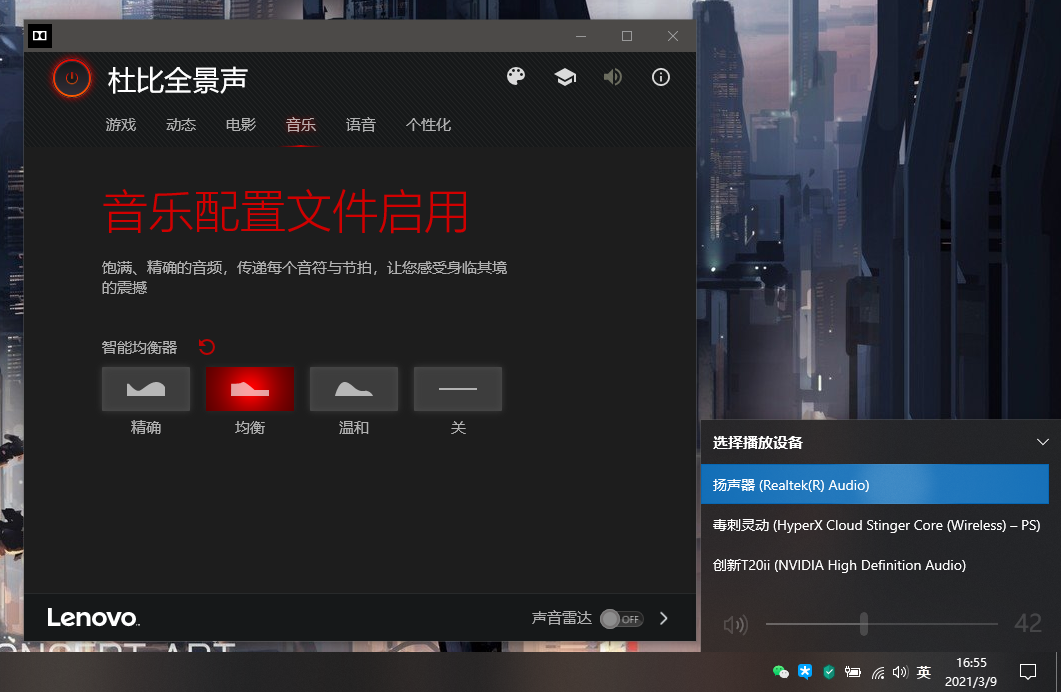Select the 温和 equalizer preset
The image size is (1061, 692).
pos(354,389)
